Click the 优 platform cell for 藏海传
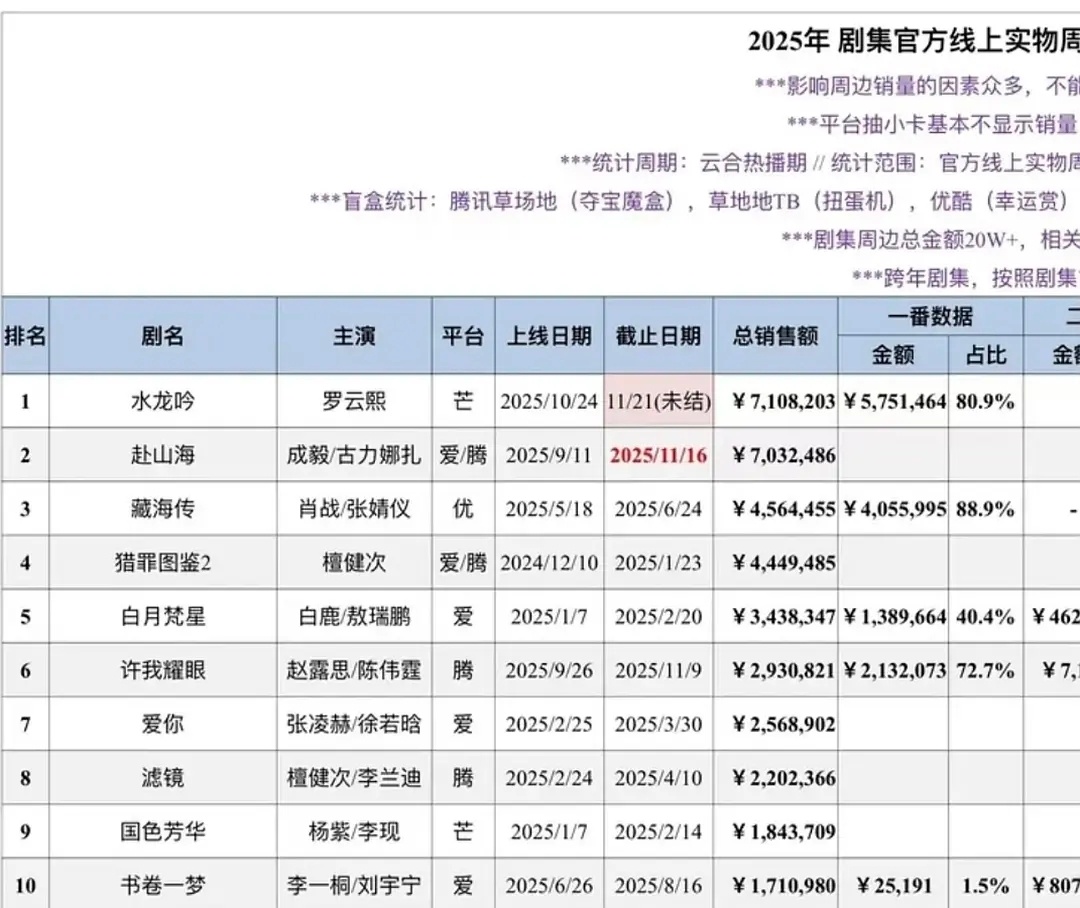Viewport: 1080px width, 908px height. (x=463, y=508)
